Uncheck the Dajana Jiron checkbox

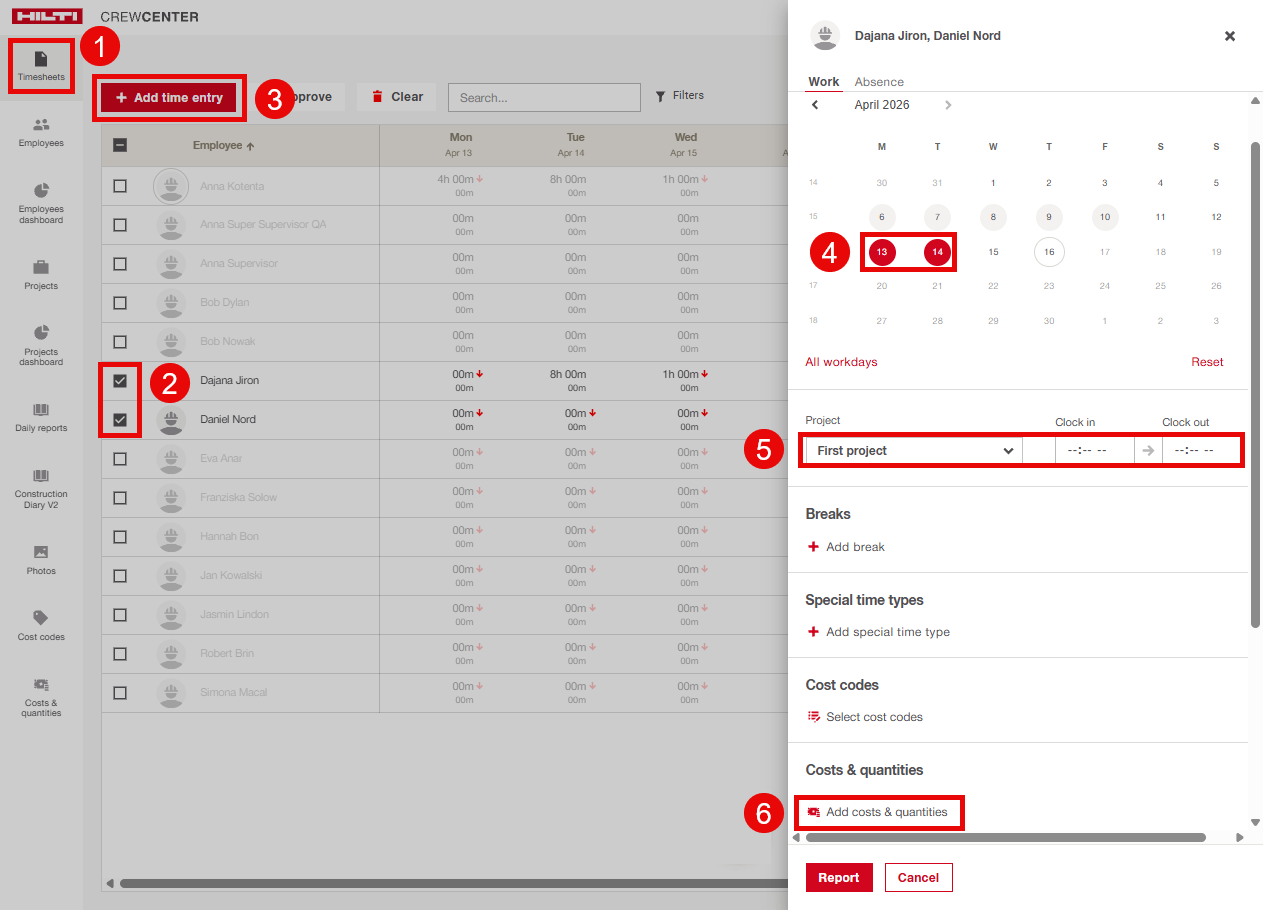(x=120, y=381)
